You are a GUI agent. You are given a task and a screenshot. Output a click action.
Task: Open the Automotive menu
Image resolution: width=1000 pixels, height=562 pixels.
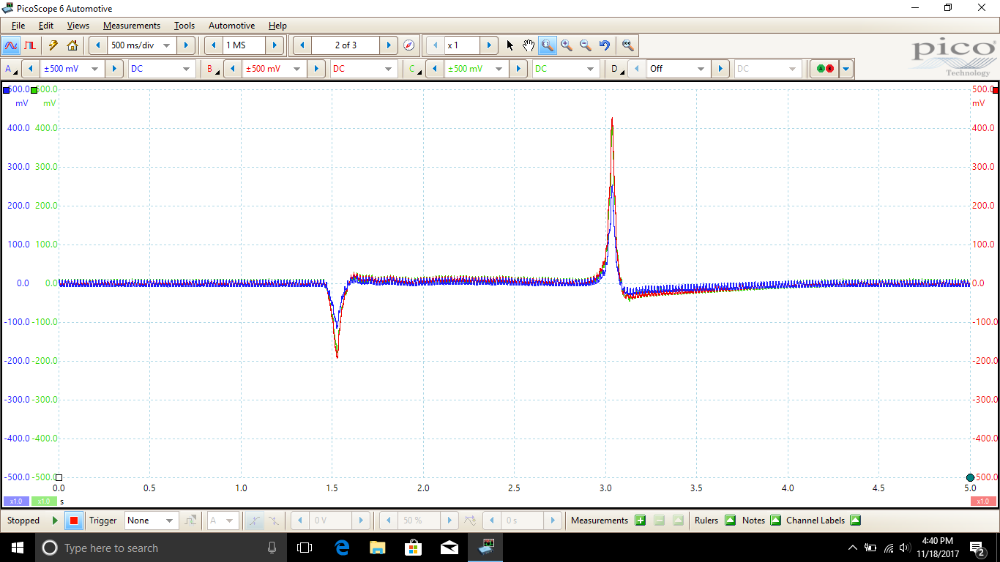tap(231, 25)
